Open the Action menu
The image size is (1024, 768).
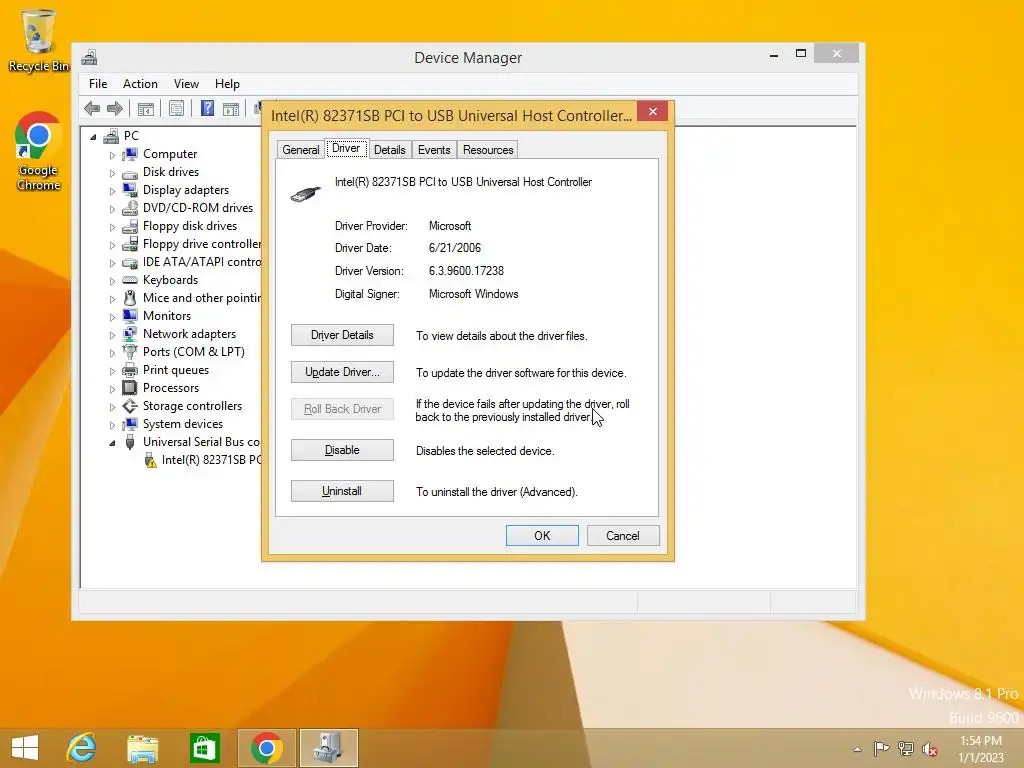coord(140,84)
